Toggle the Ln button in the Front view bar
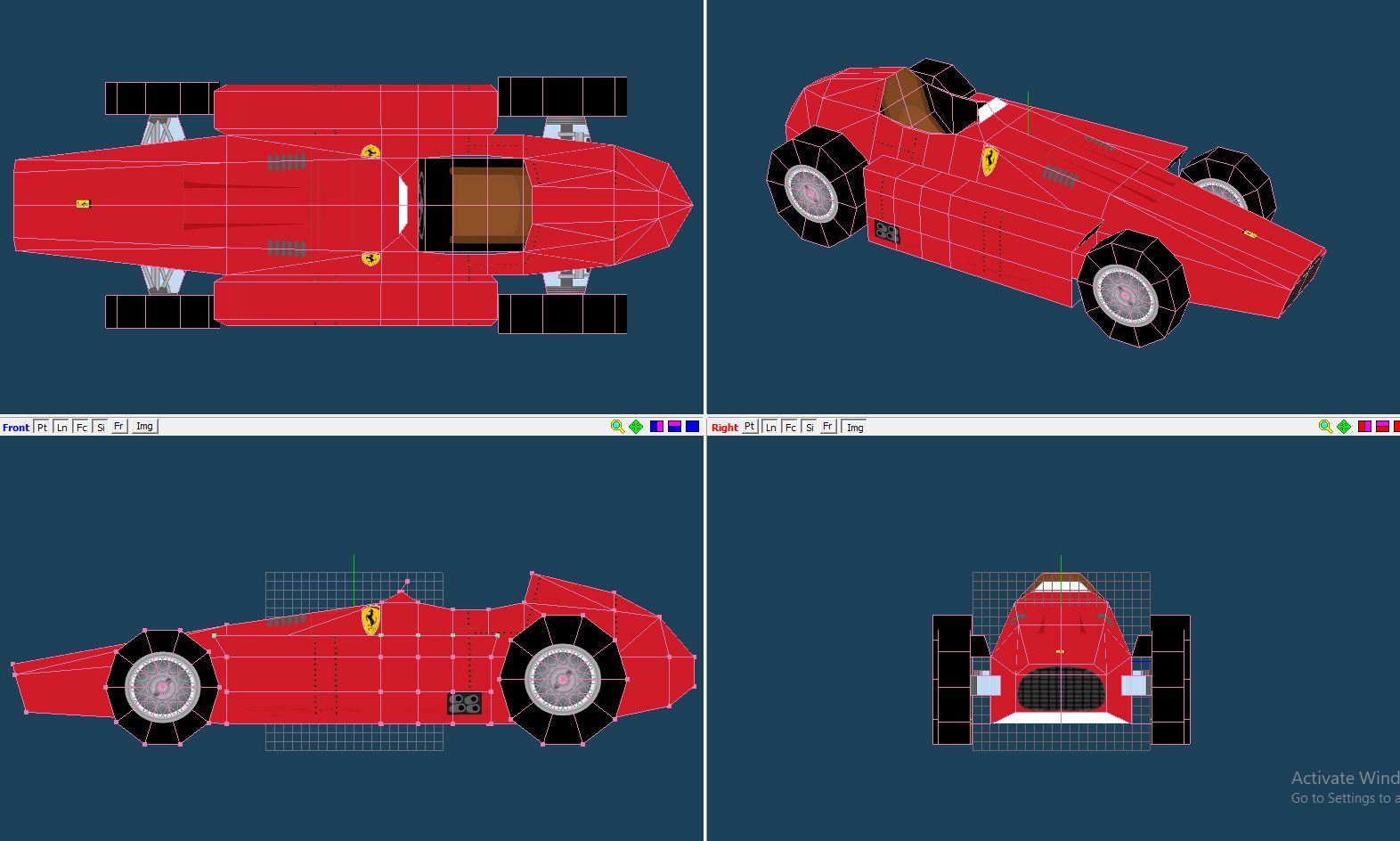The width and height of the screenshot is (1400, 841). coord(61,427)
